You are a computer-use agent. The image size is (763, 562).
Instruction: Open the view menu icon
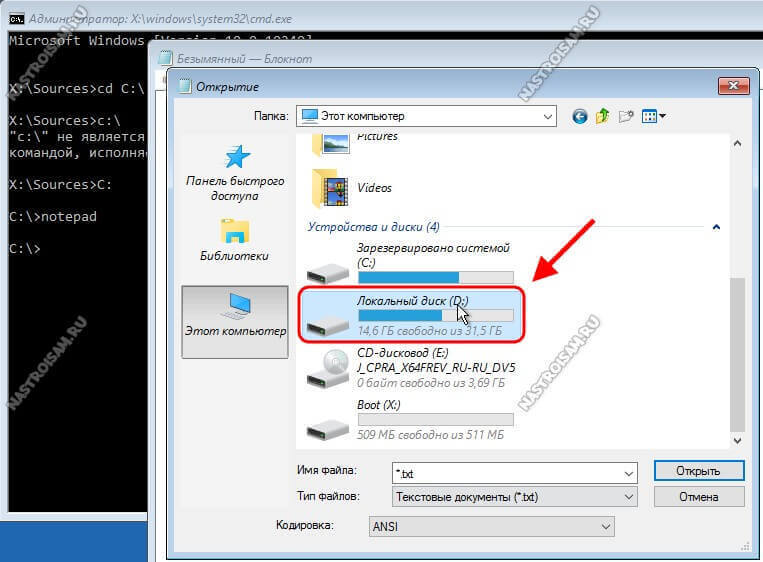click(x=654, y=116)
